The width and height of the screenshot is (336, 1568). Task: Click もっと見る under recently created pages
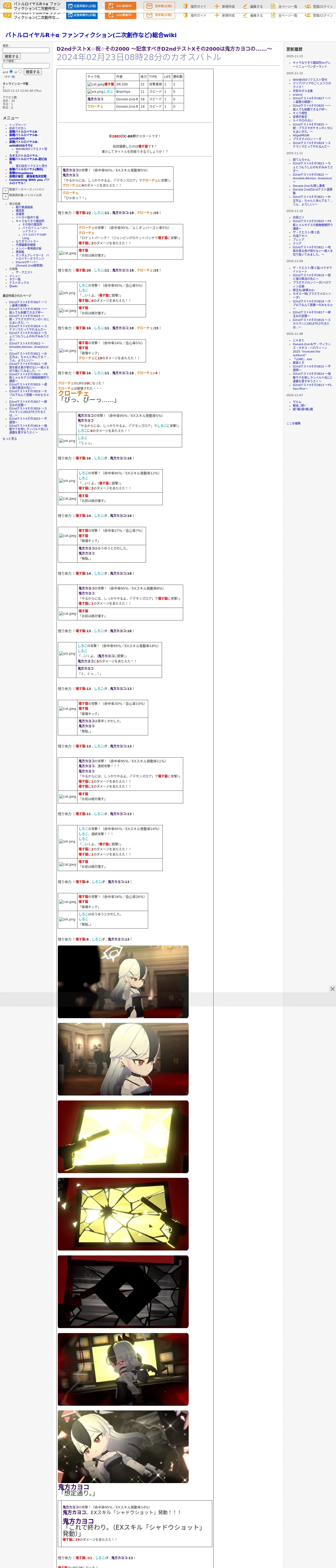tap(10, 438)
